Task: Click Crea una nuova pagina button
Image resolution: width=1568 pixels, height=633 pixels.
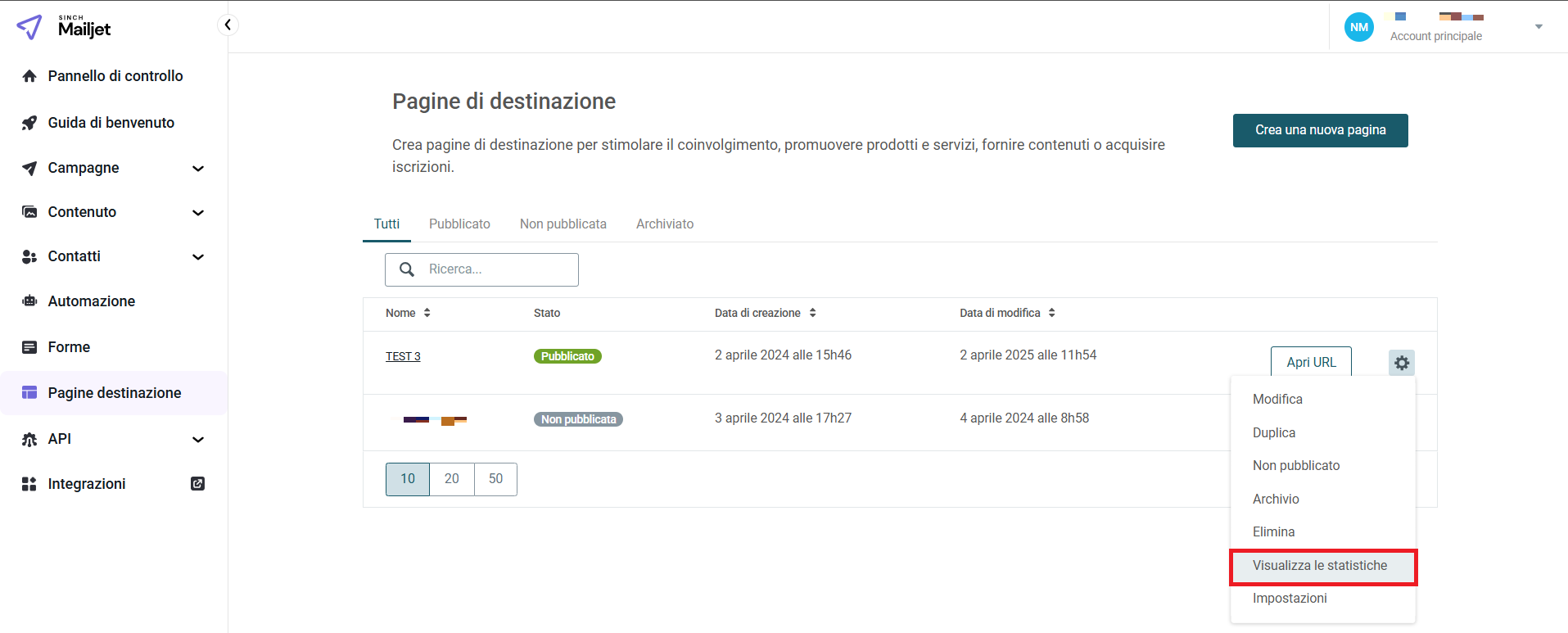Action: tap(1320, 130)
